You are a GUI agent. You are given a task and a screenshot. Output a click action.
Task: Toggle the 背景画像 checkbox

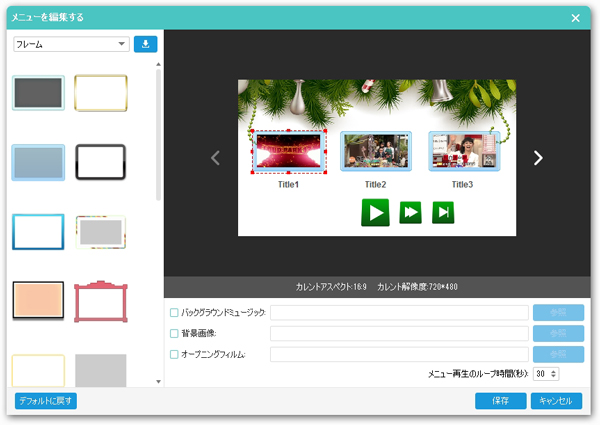(x=174, y=333)
